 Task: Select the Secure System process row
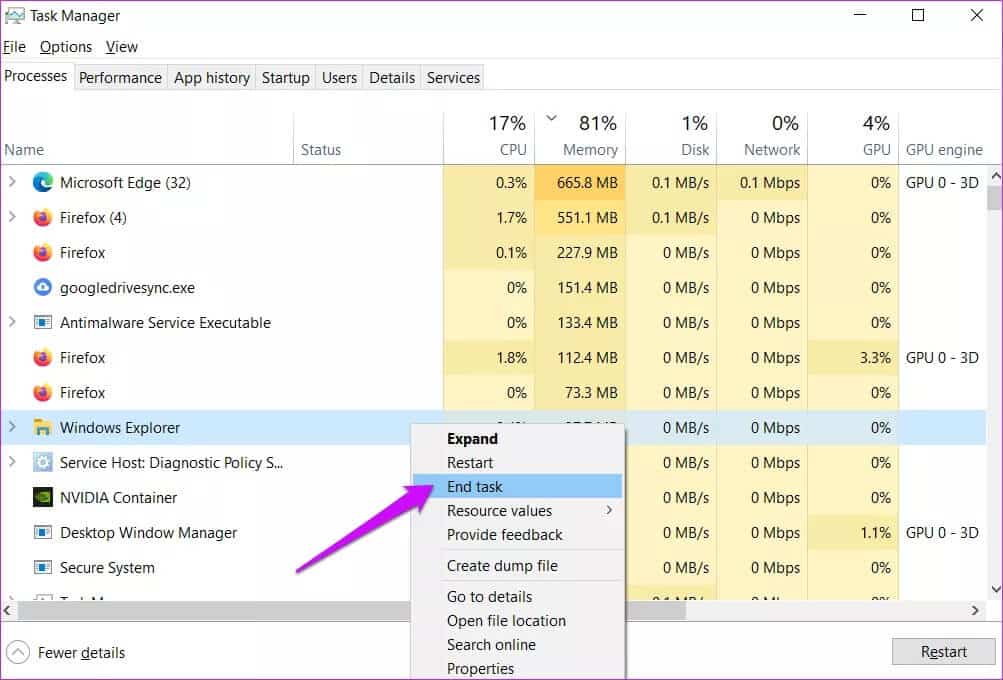493,567
